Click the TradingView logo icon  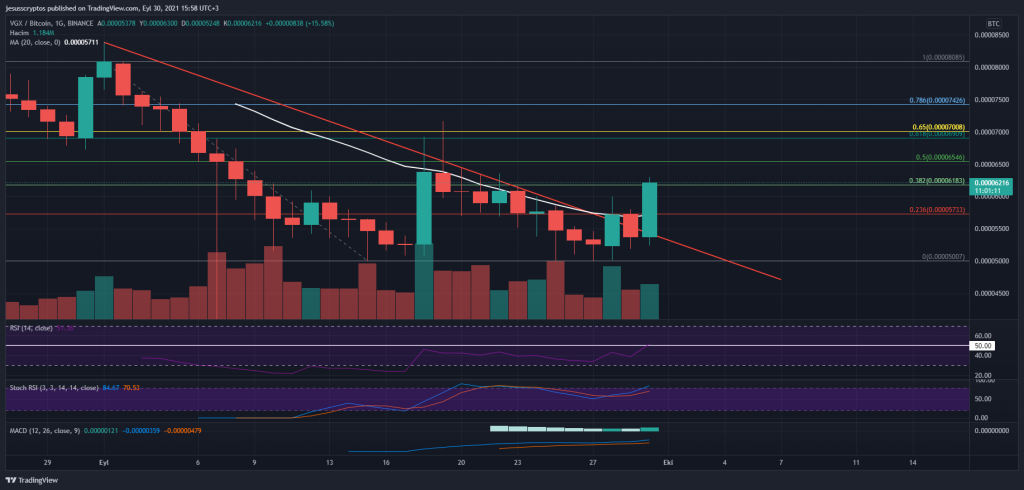(12, 479)
